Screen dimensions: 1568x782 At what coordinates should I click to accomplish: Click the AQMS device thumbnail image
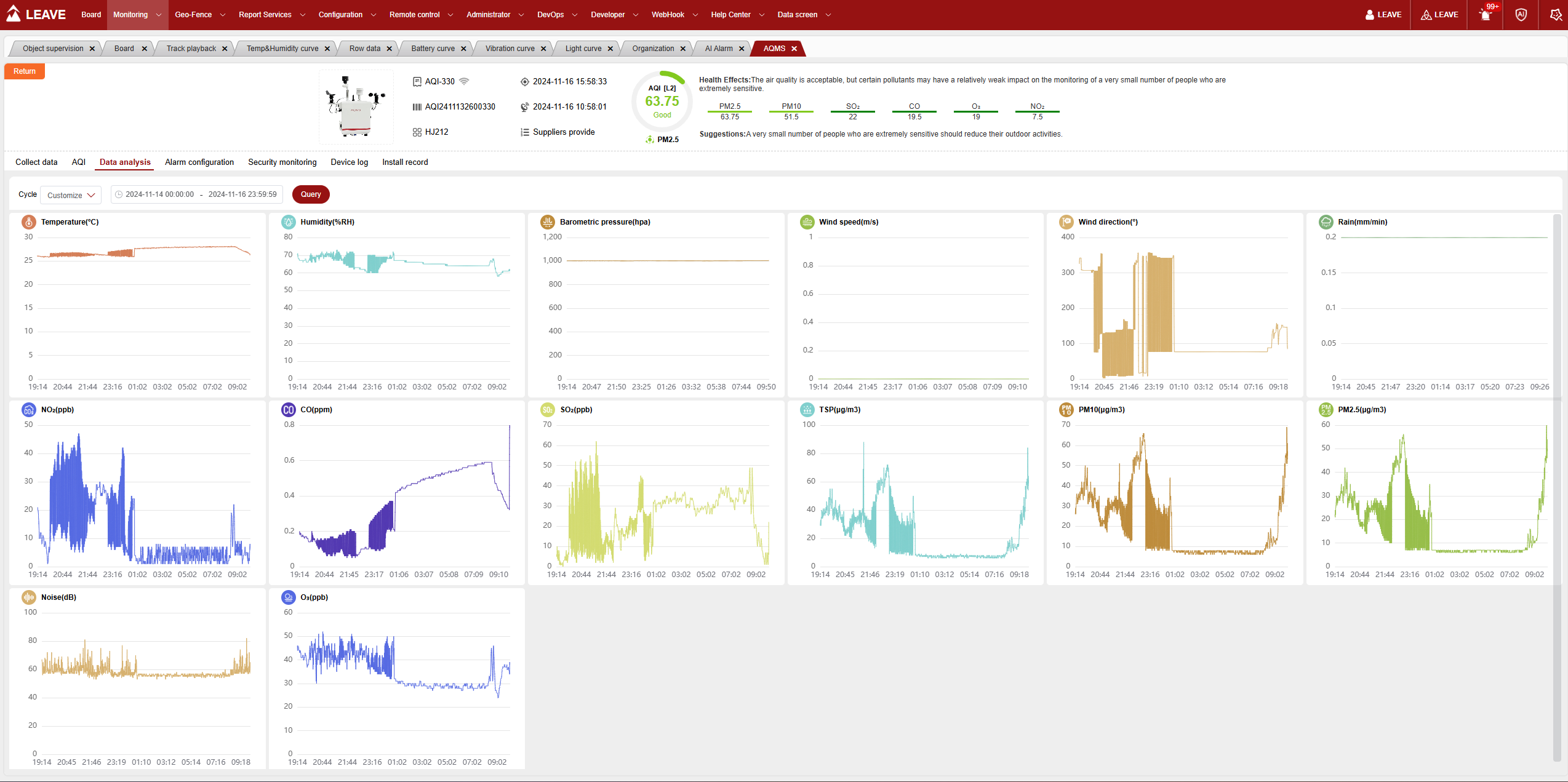pyautogui.click(x=356, y=107)
